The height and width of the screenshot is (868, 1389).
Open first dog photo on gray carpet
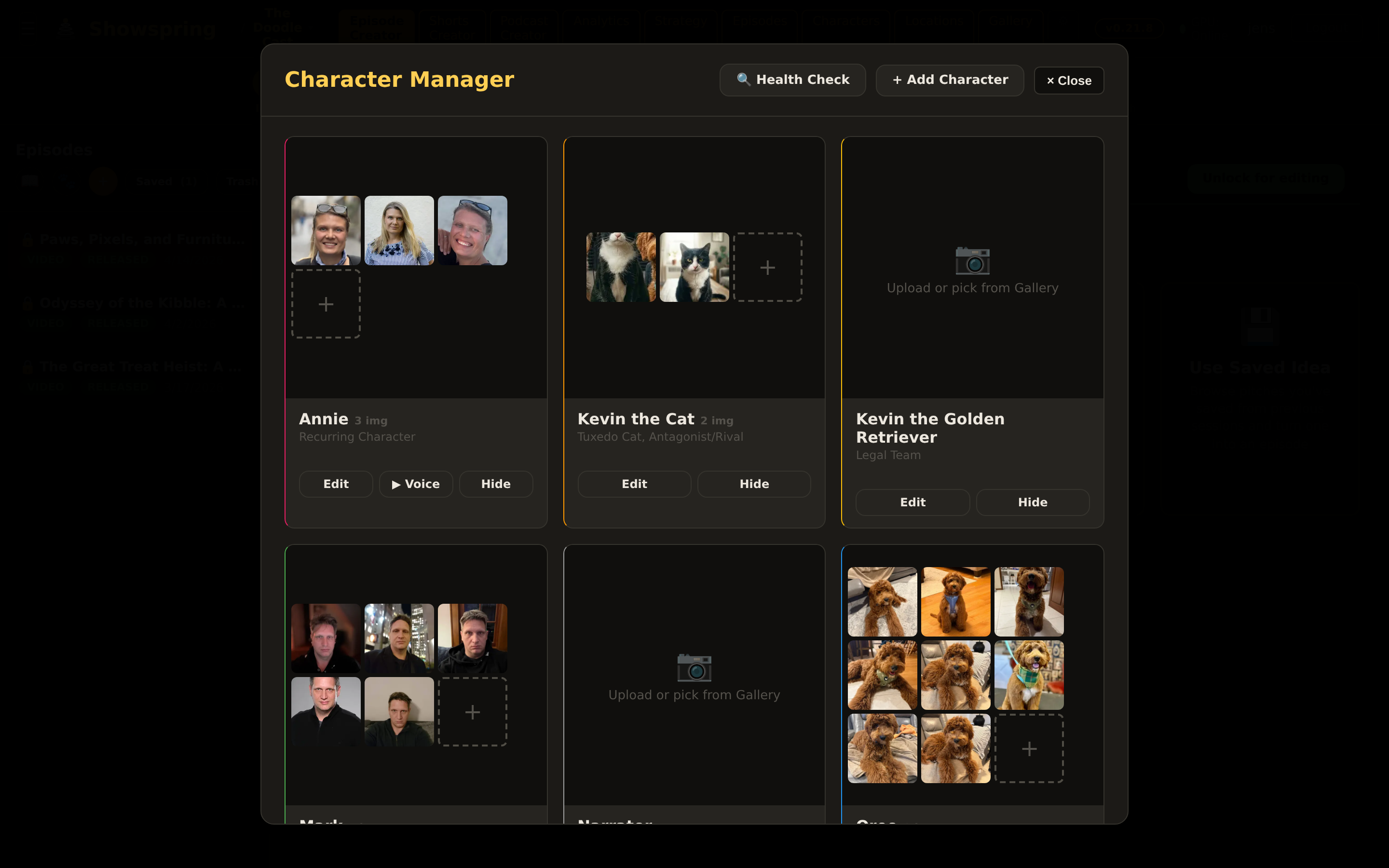[x=882, y=602]
